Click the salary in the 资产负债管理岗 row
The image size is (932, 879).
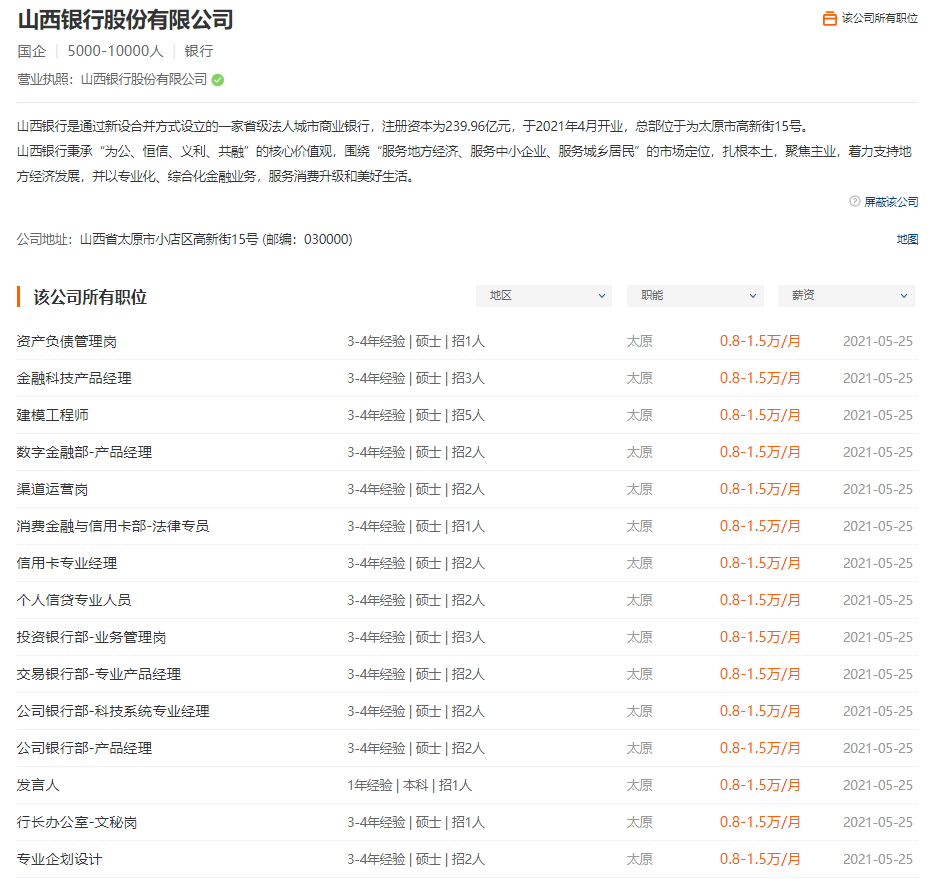pyautogui.click(x=760, y=342)
